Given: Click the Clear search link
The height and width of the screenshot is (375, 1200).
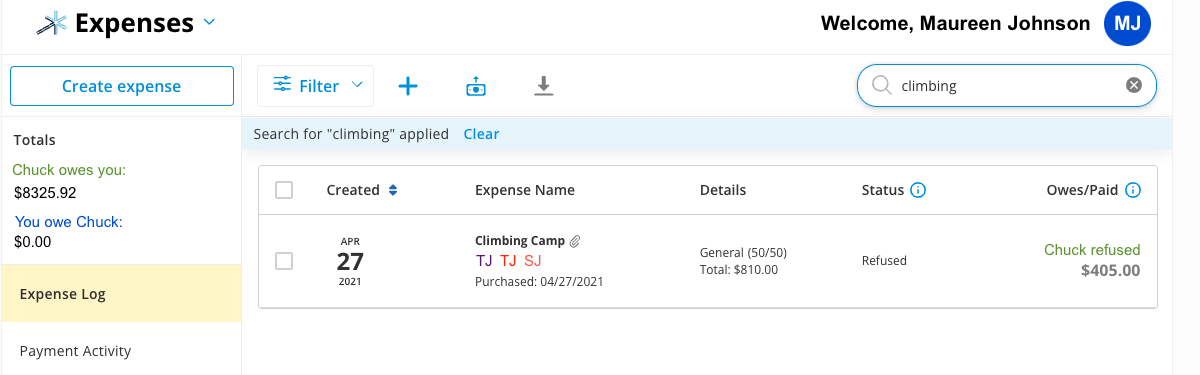Looking at the screenshot, I should coord(481,134).
